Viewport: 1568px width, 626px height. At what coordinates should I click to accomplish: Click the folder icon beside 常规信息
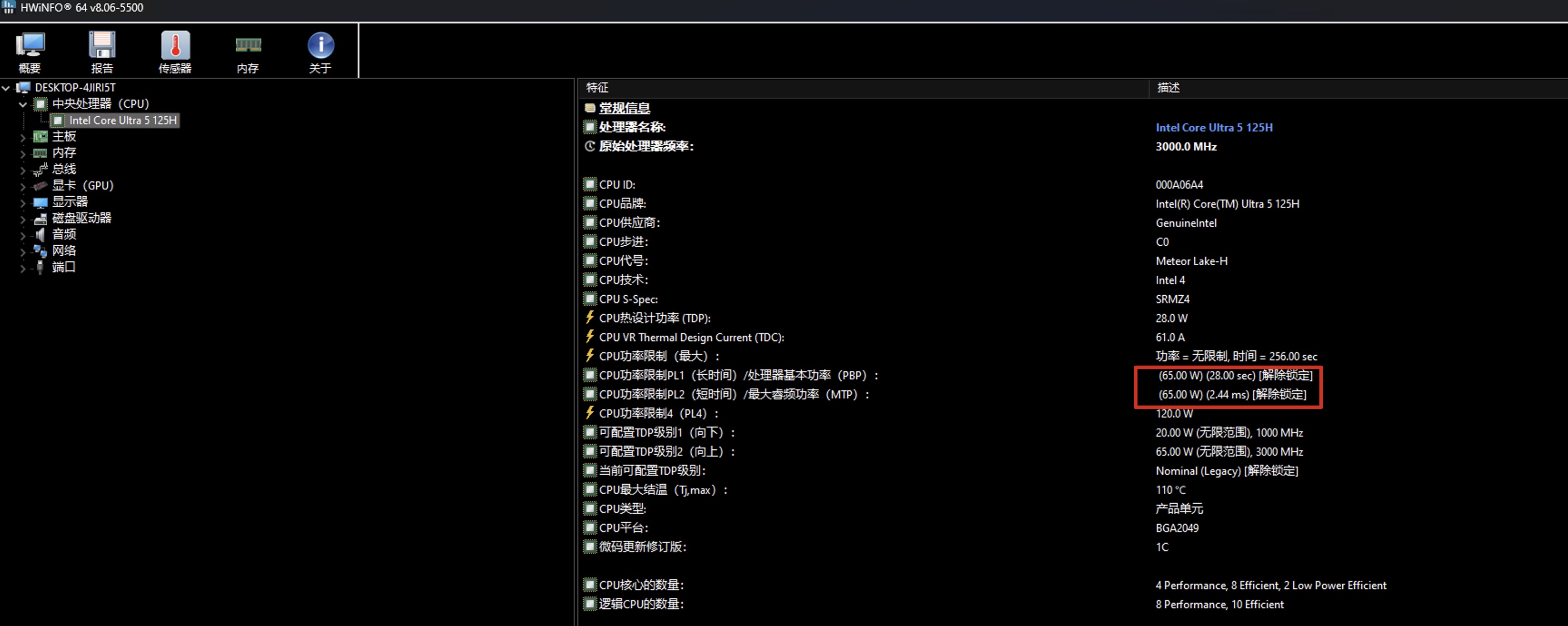coord(590,108)
